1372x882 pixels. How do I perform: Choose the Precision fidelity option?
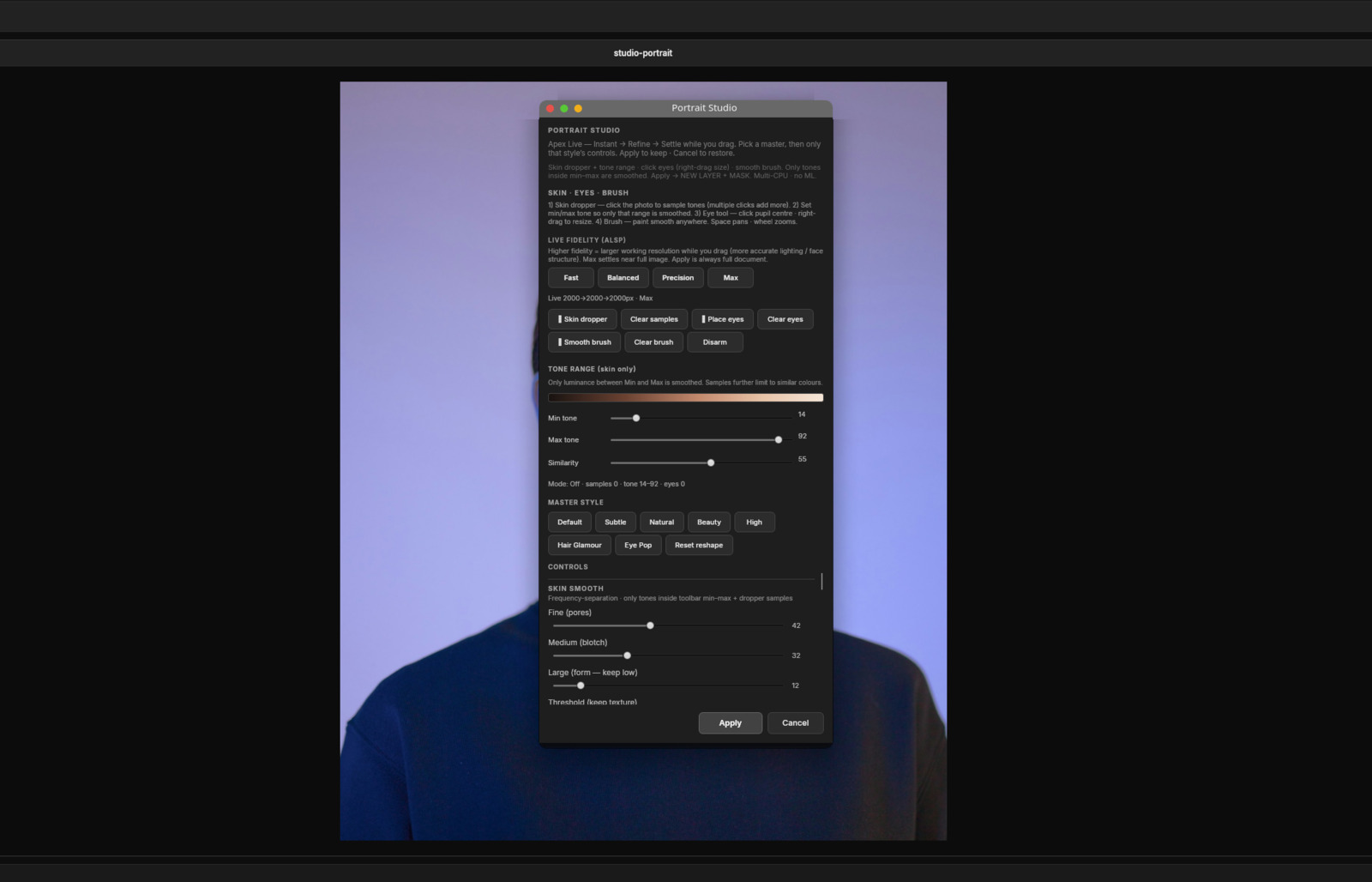pyautogui.click(x=677, y=278)
